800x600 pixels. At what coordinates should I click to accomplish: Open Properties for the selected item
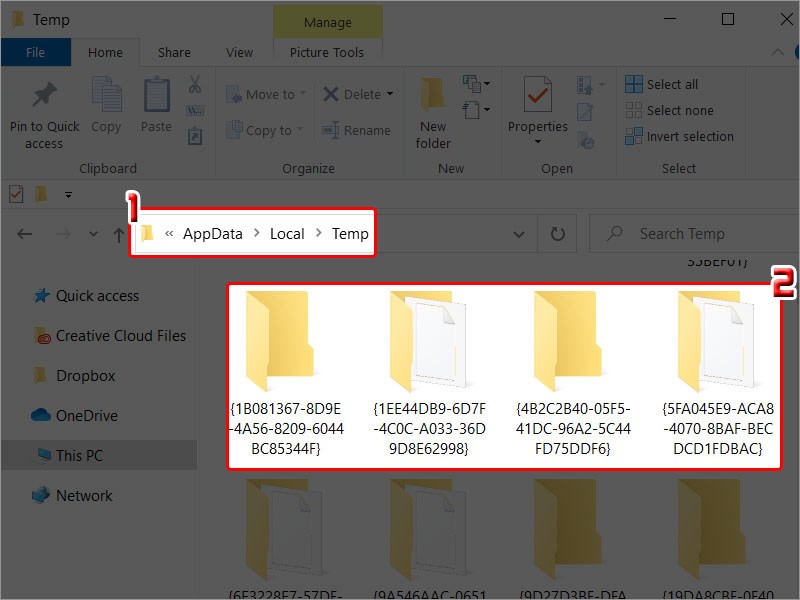[537, 110]
